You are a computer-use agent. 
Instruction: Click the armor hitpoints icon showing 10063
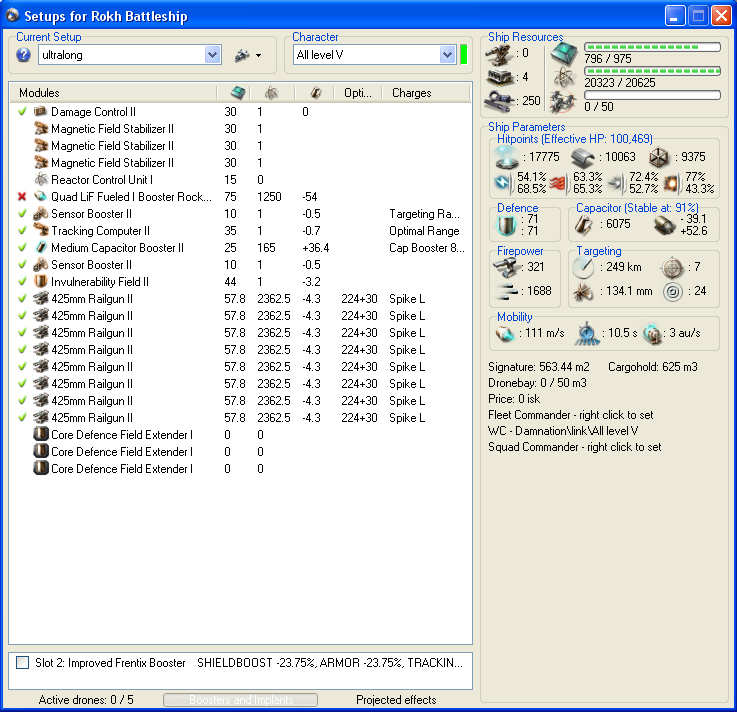point(583,157)
